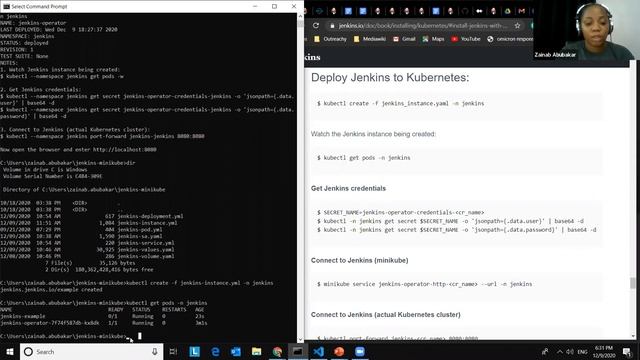Open the People icon in the system tray

point(545,351)
